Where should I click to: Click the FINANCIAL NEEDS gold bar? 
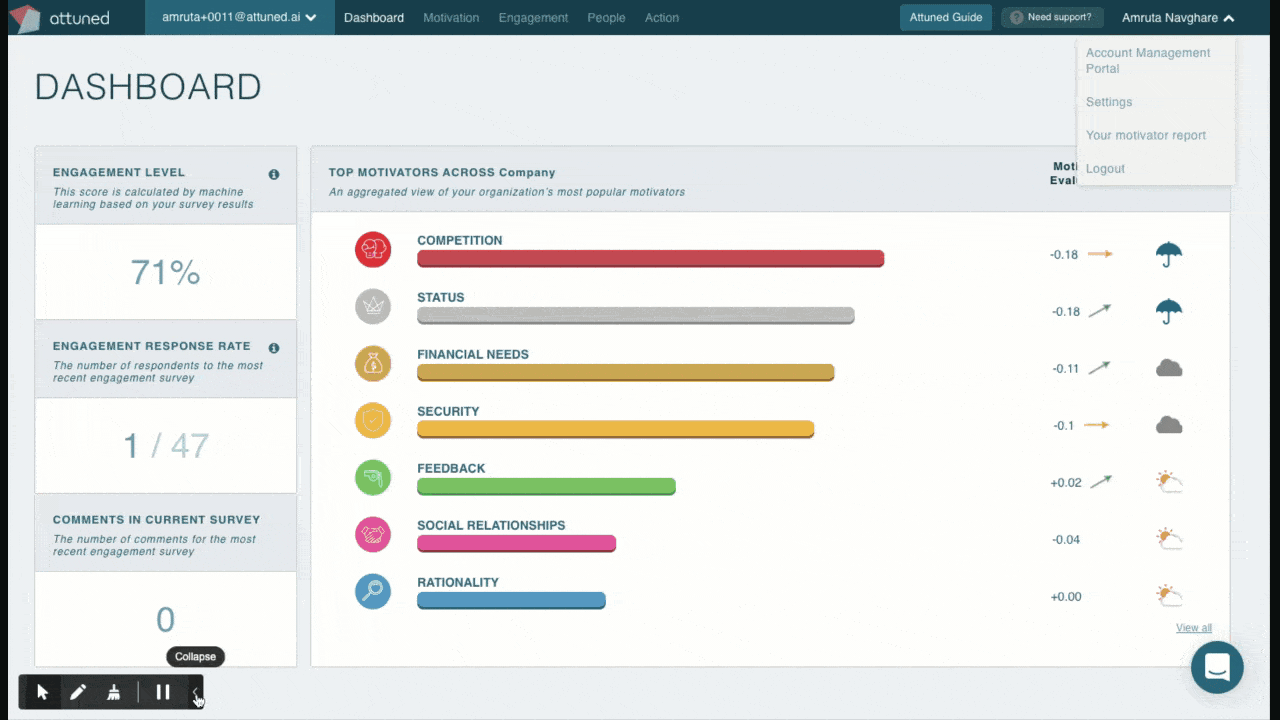click(625, 373)
